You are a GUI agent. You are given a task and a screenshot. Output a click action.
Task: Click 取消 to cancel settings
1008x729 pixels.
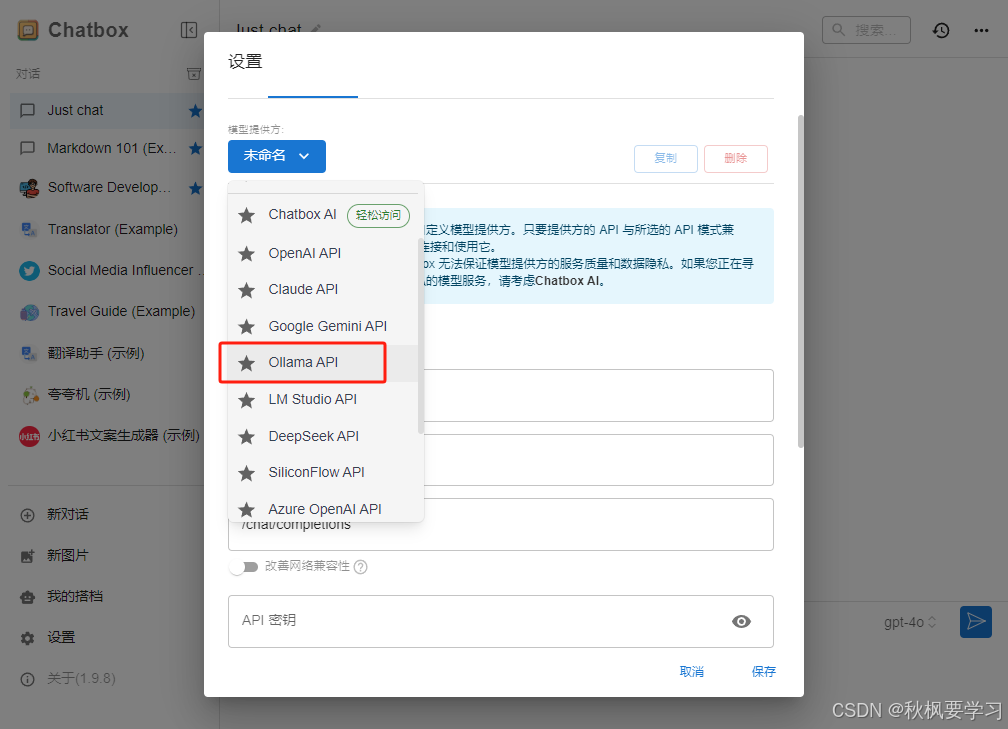coord(692,671)
